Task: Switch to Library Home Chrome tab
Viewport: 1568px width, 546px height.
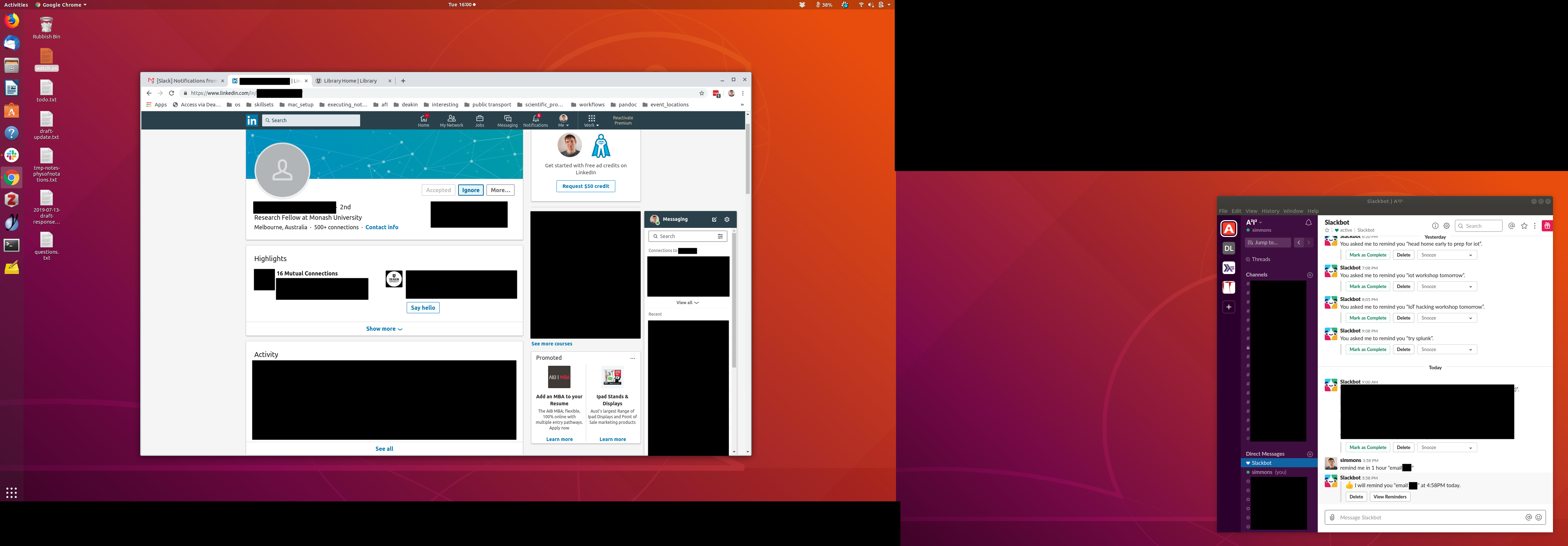Action: pos(351,81)
